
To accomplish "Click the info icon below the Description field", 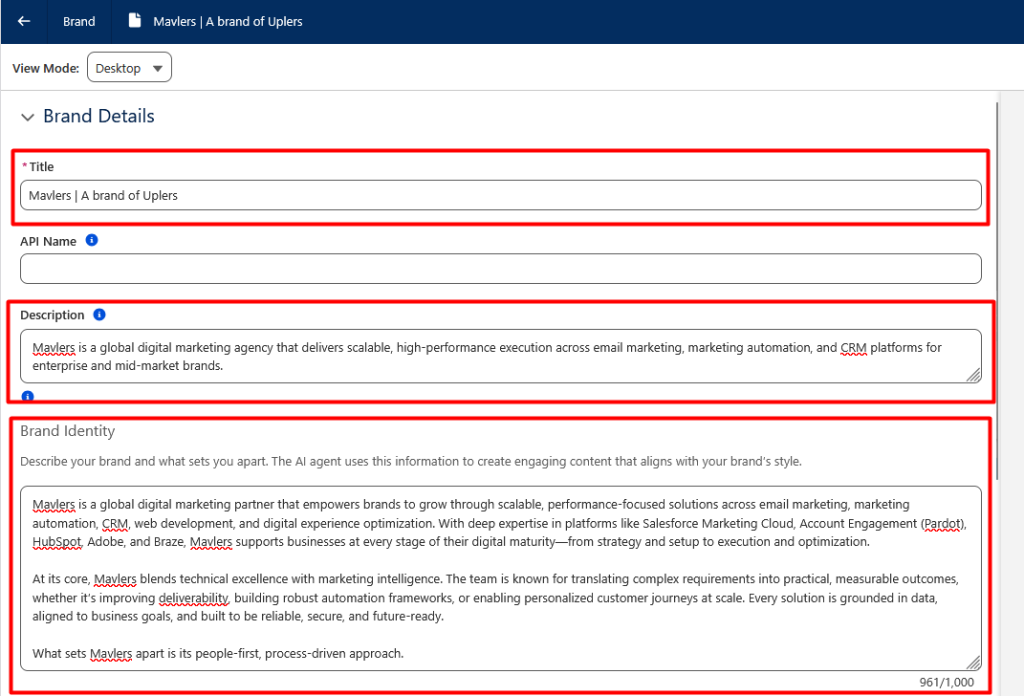I will tap(27, 396).
